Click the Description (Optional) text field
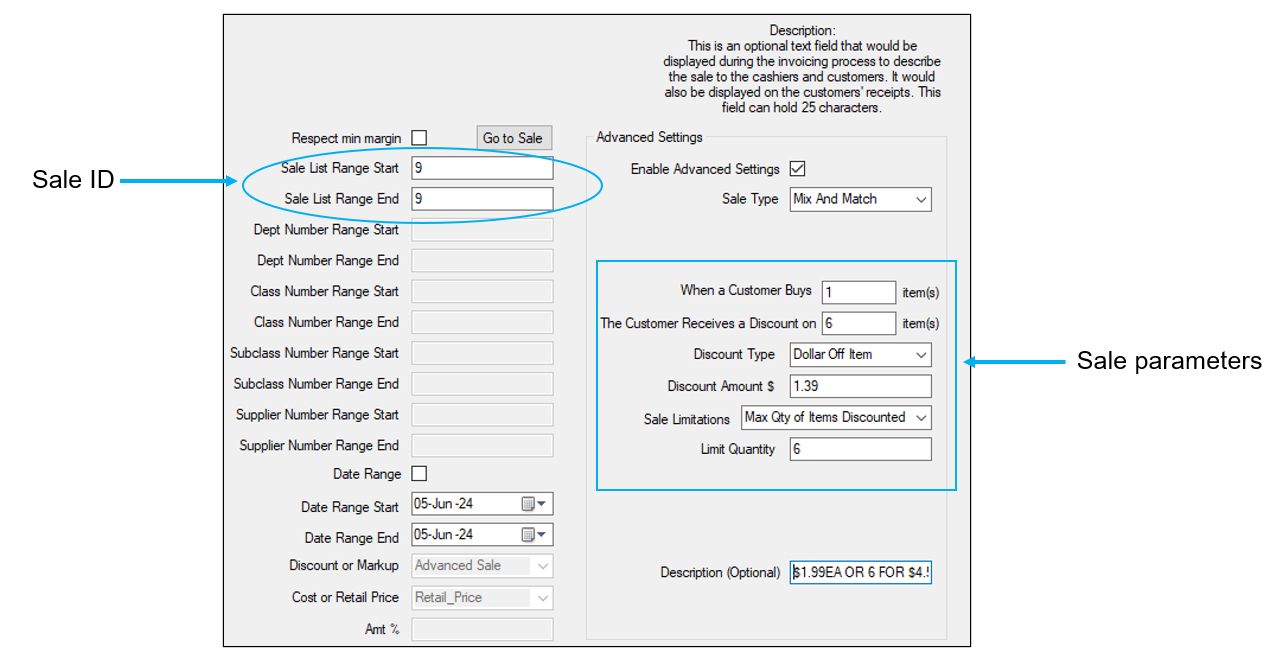This screenshot has width=1274, height=654. [860, 573]
